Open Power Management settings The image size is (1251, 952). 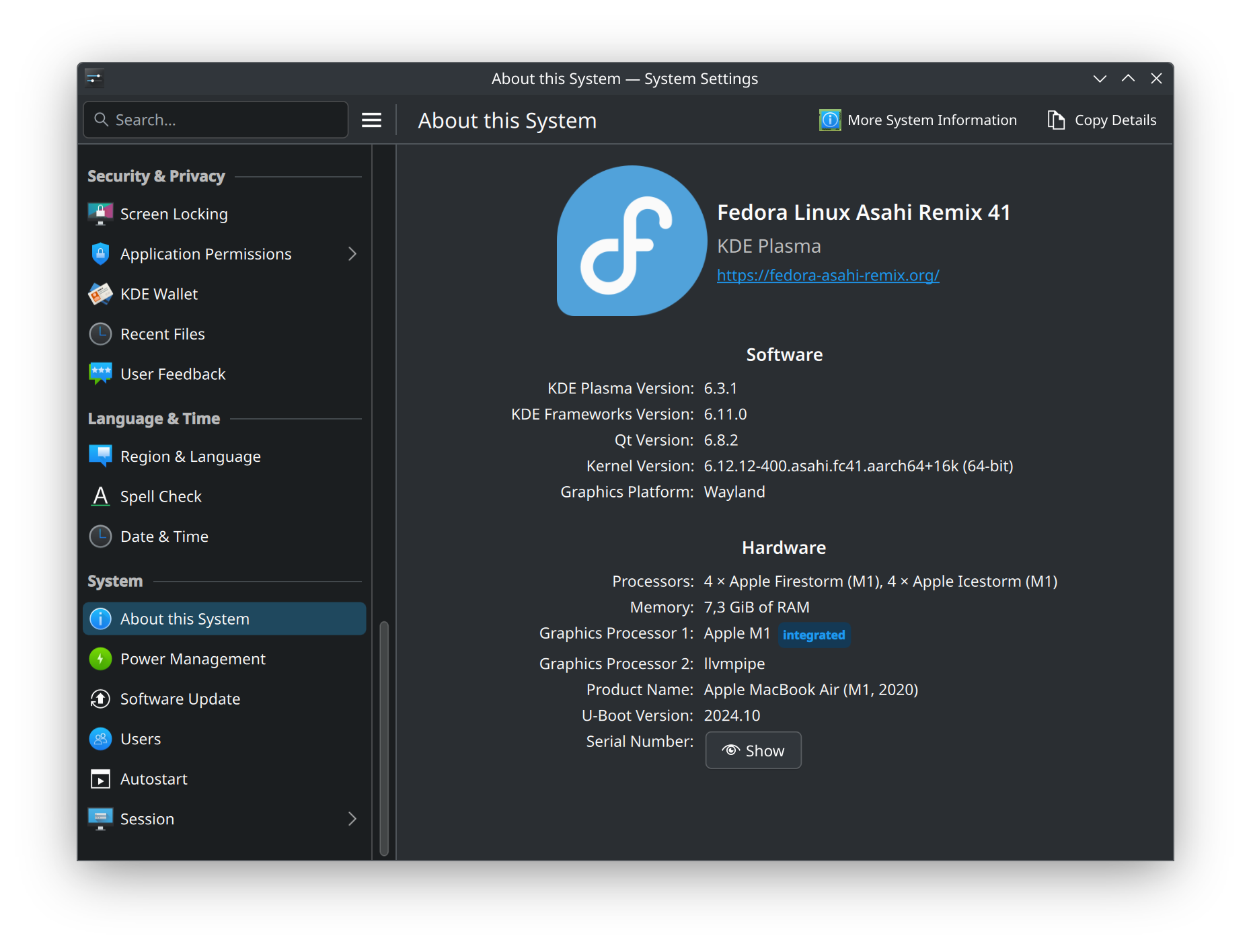click(x=224, y=659)
